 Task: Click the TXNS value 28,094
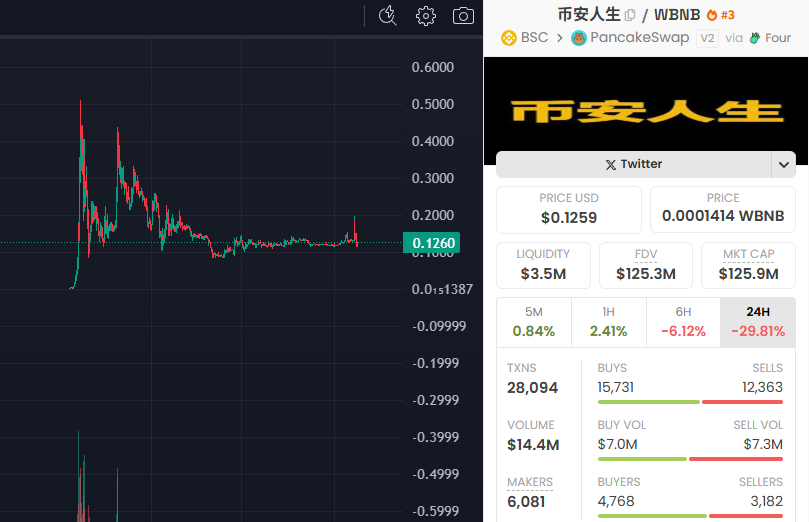point(532,388)
